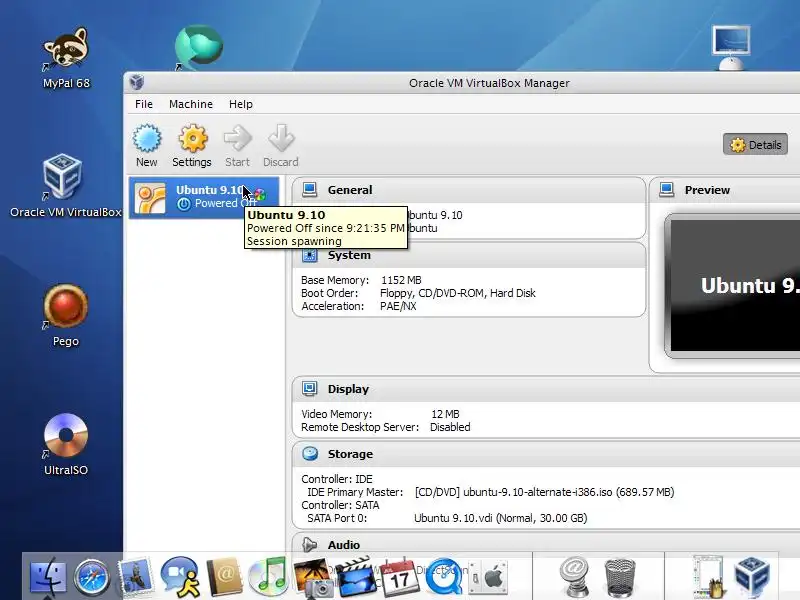The width and height of the screenshot is (800, 600).
Task: Click the Storage section disk icon
Action: pyautogui.click(x=310, y=454)
